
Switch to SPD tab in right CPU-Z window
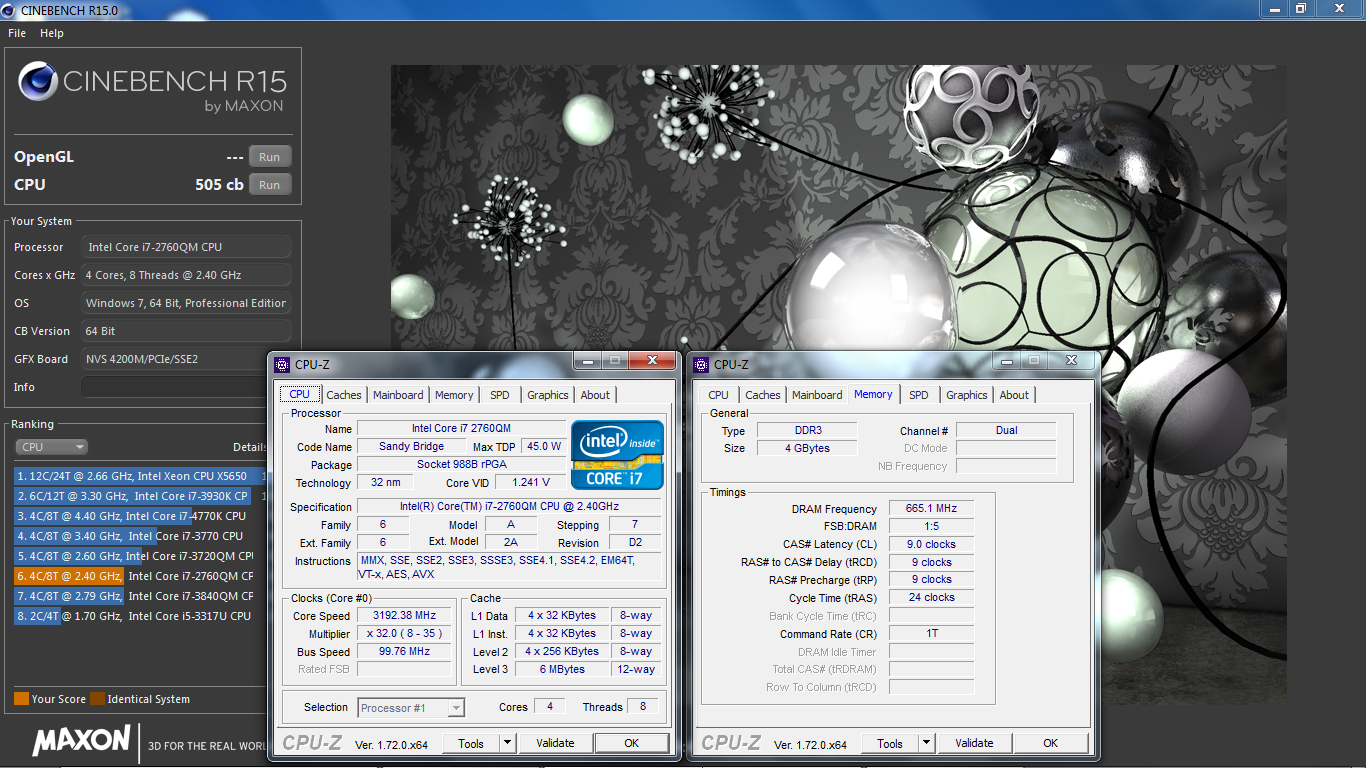click(x=919, y=395)
